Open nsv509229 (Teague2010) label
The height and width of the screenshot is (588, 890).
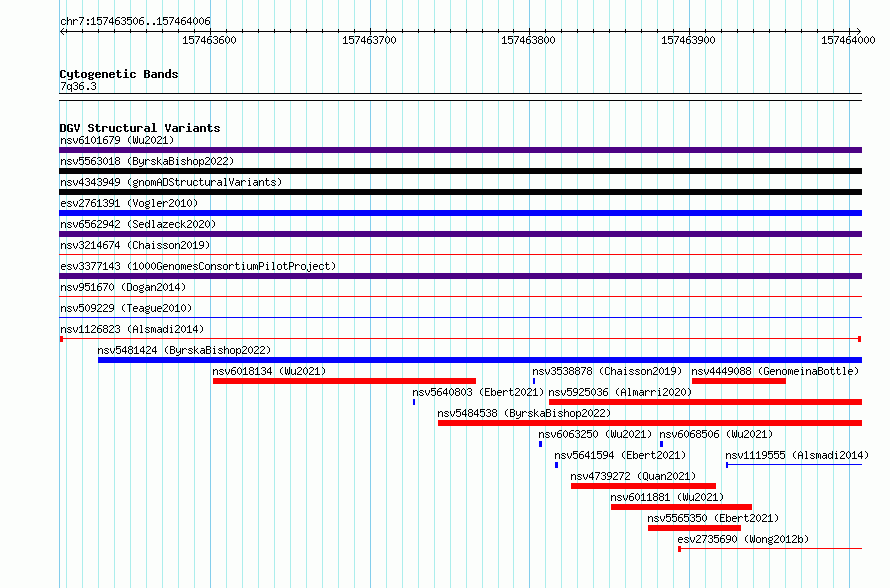pos(126,308)
